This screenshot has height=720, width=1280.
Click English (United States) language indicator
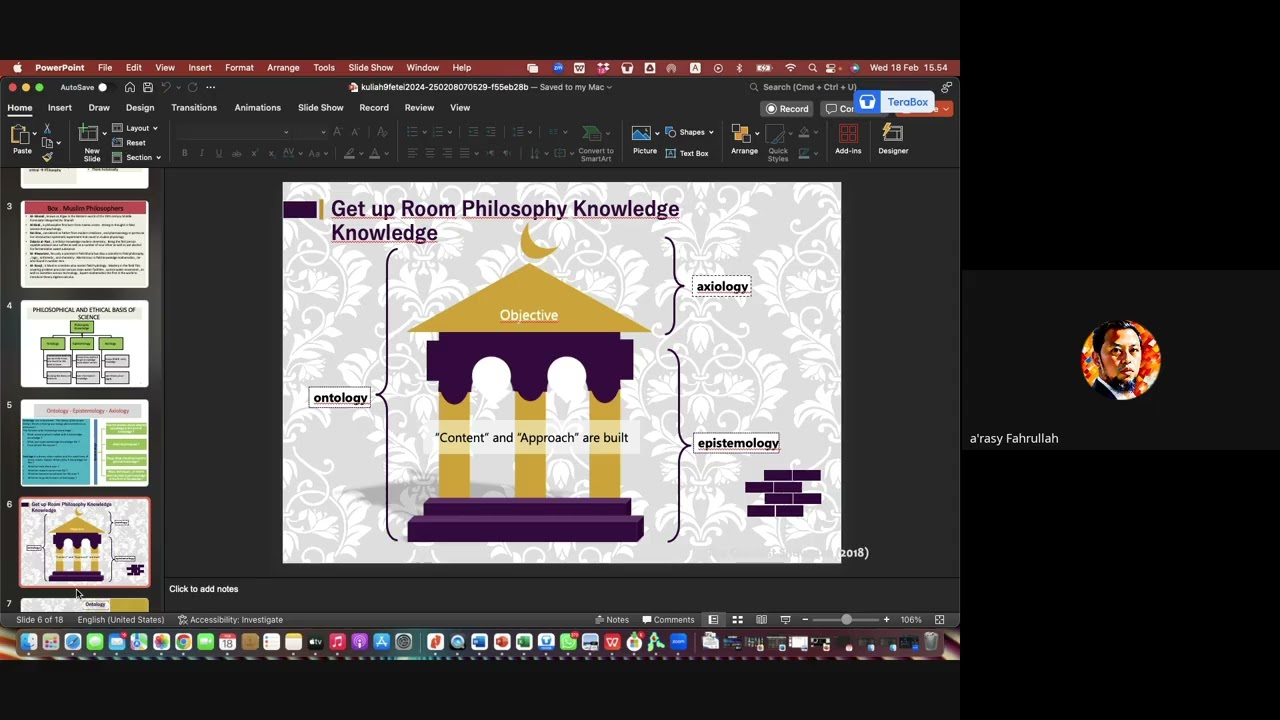(x=121, y=620)
